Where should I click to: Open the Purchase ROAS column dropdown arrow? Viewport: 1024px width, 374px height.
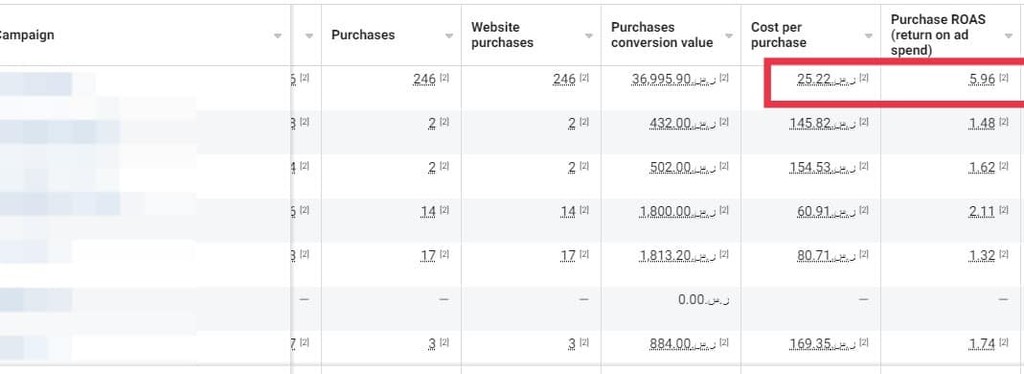(x=1008, y=36)
